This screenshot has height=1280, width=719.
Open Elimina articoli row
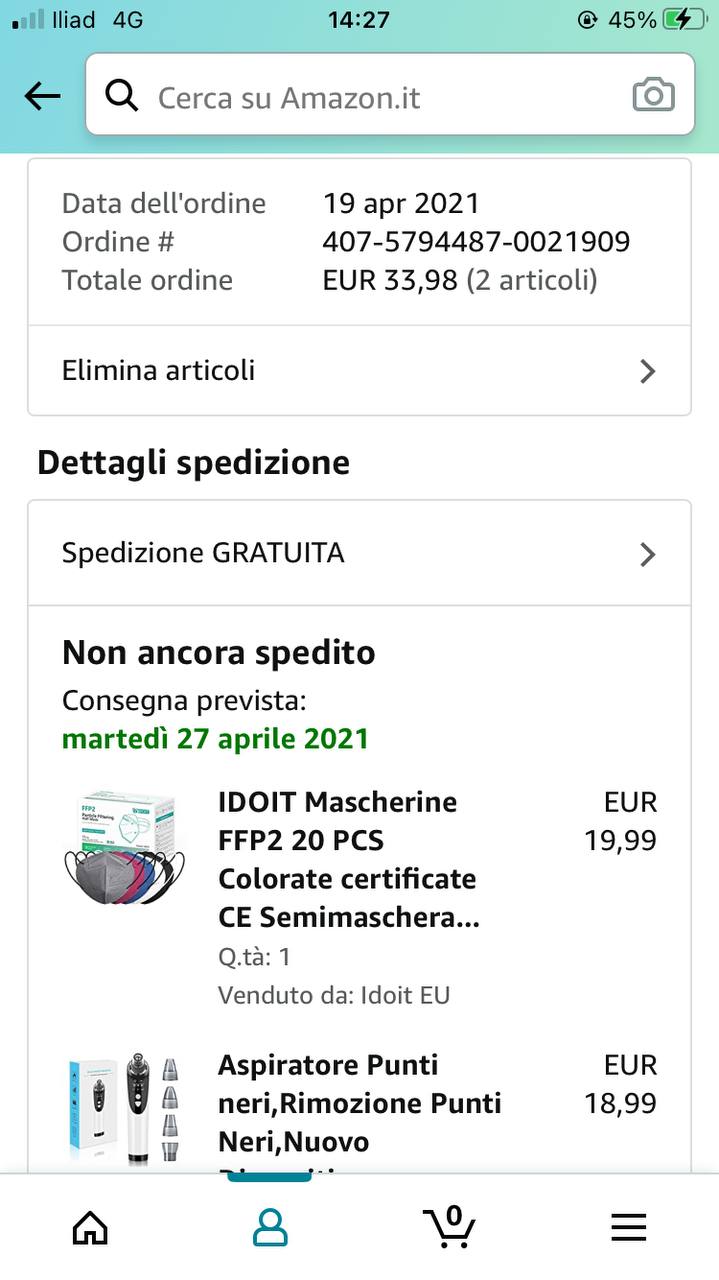pyautogui.click(x=300, y=371)
